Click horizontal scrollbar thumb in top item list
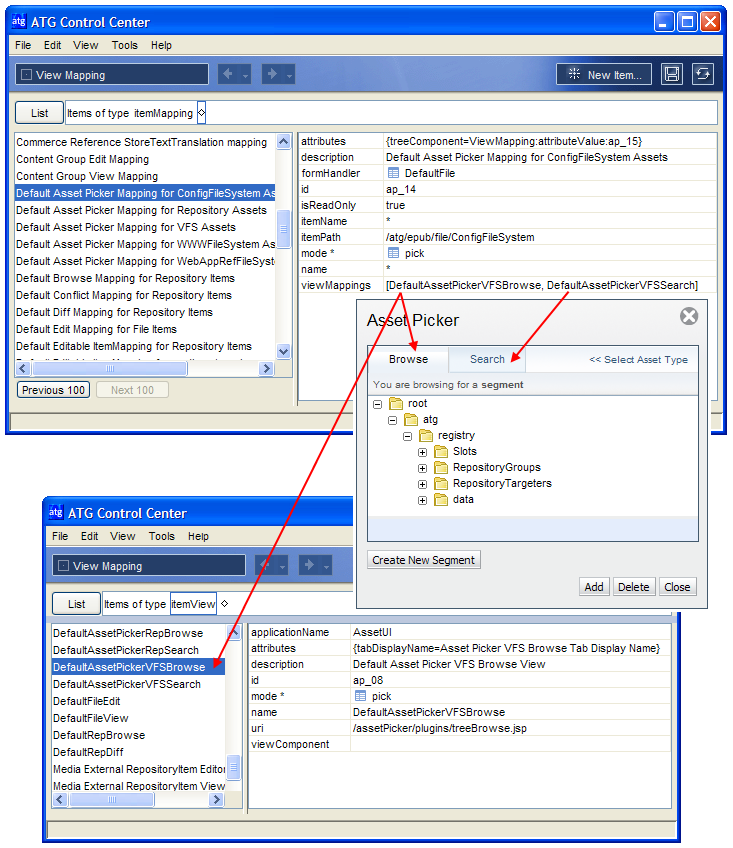The height and width of the screenshot is (848, 733). point(109,368)
